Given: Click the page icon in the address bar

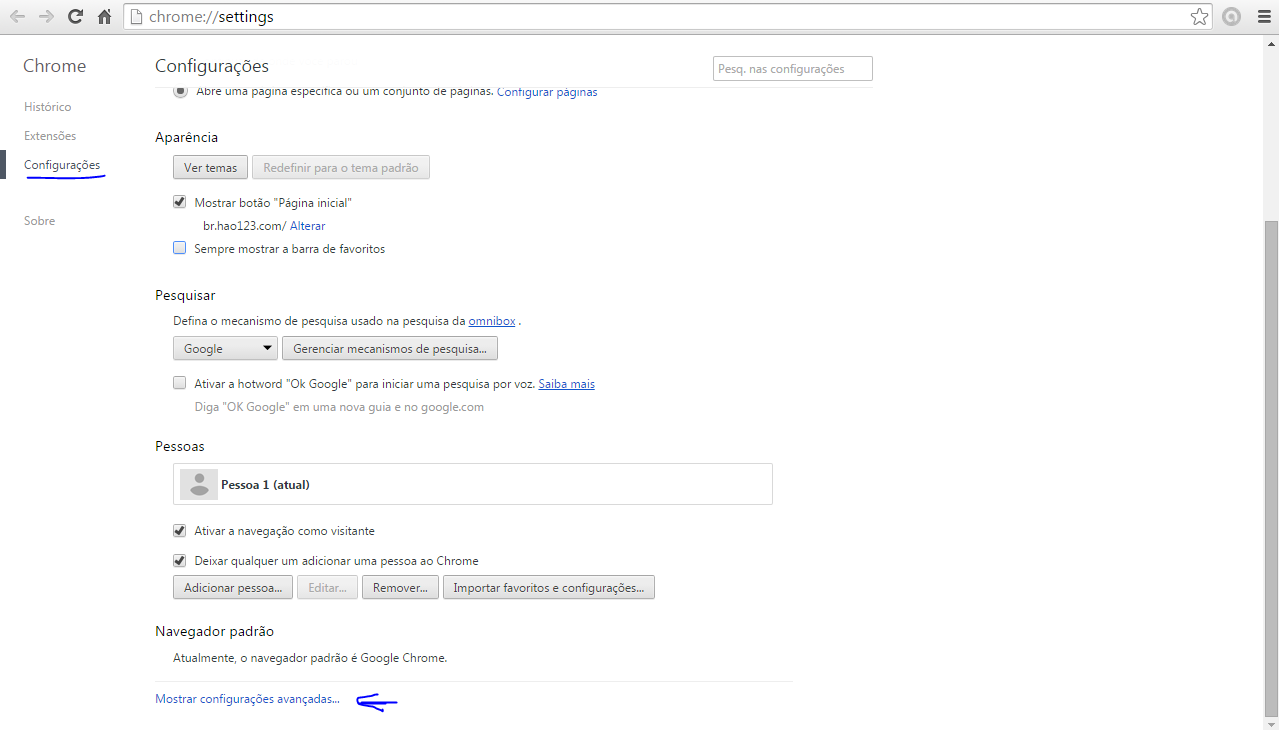Looking at the screenshot, I should 138,17.
